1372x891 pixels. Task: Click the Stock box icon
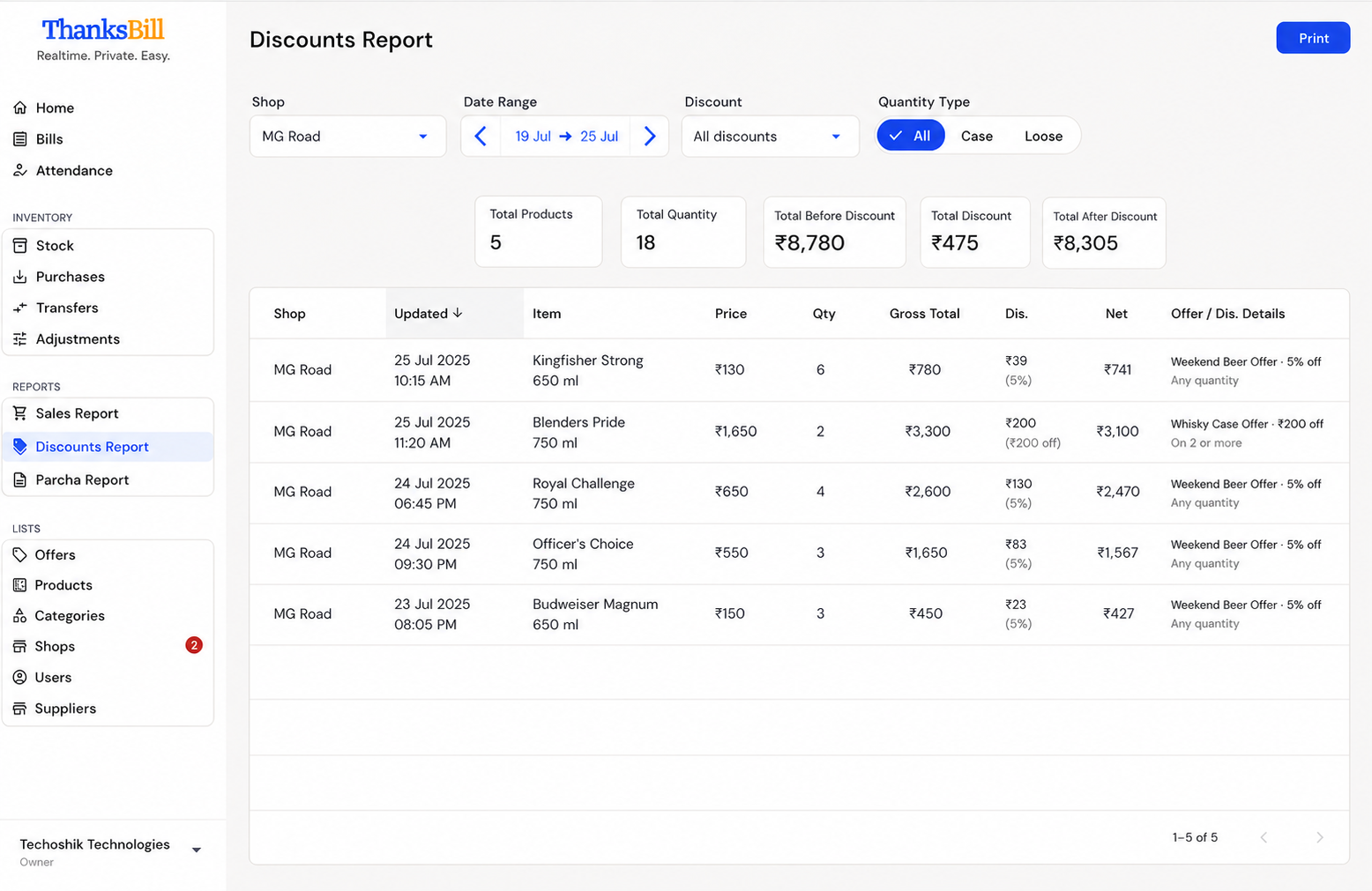click(20, 246)
